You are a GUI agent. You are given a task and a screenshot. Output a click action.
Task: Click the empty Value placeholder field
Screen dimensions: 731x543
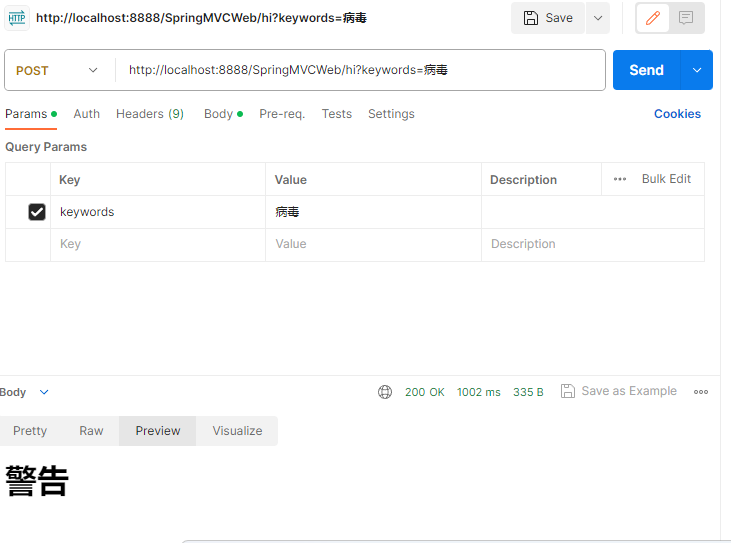coord(373,244)
